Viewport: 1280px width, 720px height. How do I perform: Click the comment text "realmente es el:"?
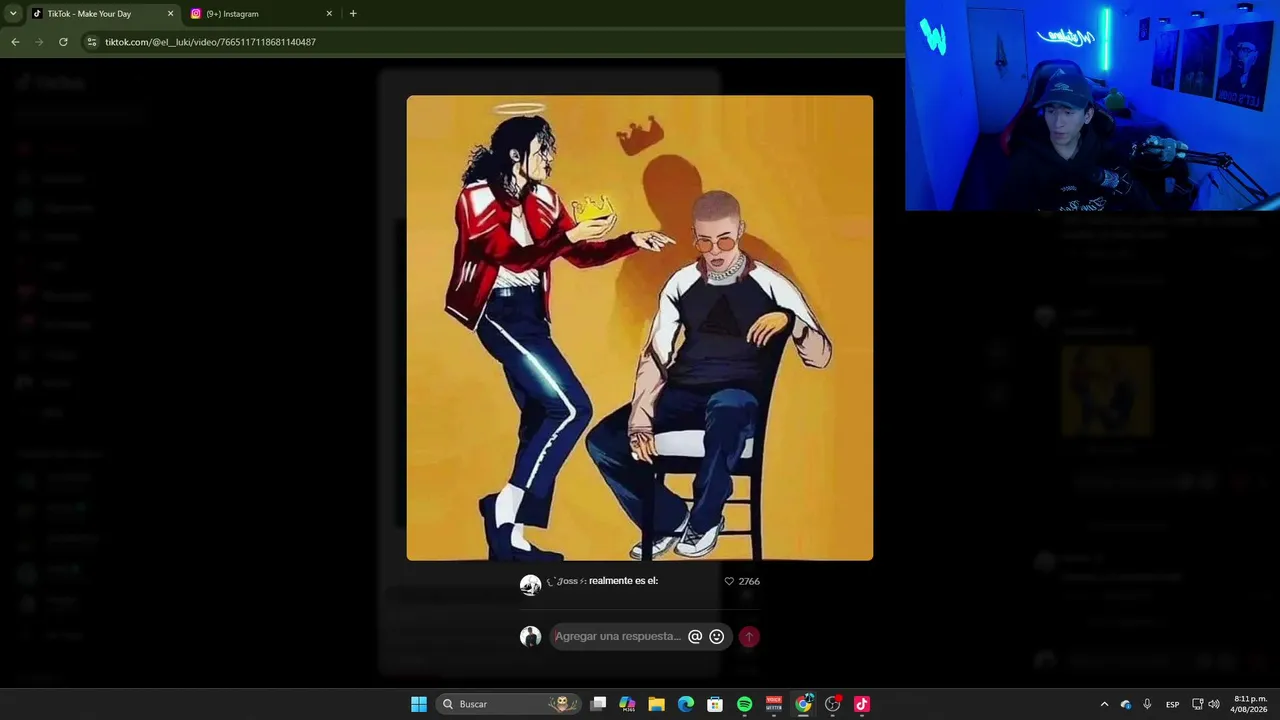click(x=623, y=581)
